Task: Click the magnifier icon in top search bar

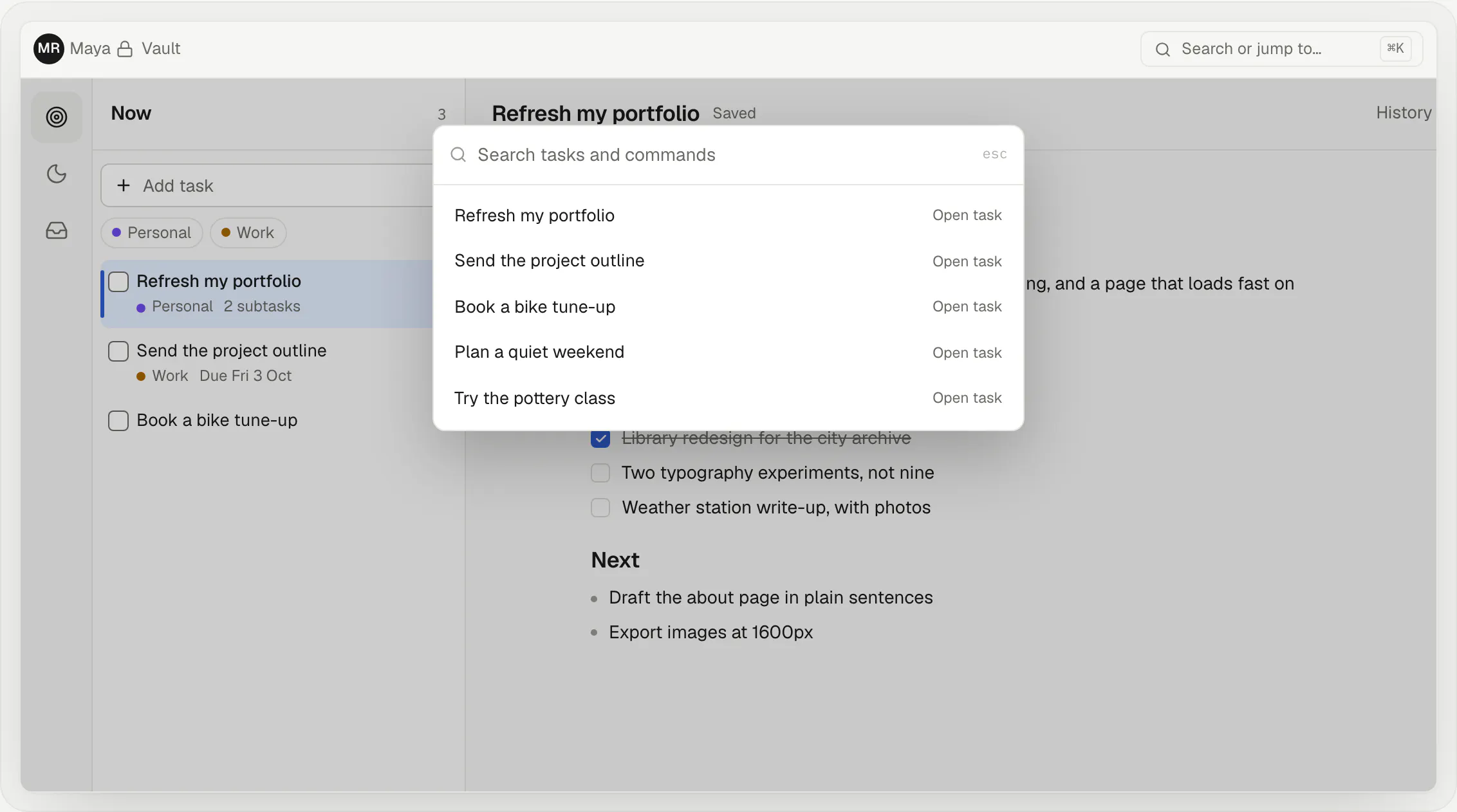Action: click(1162, 49)
